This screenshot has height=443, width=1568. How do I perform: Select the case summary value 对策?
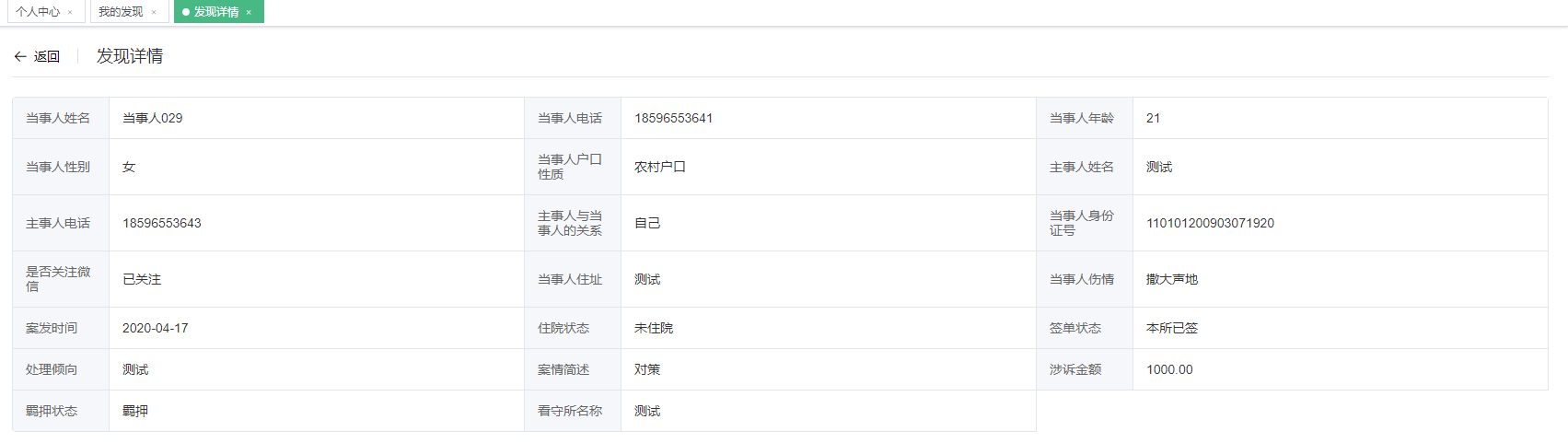647,369
